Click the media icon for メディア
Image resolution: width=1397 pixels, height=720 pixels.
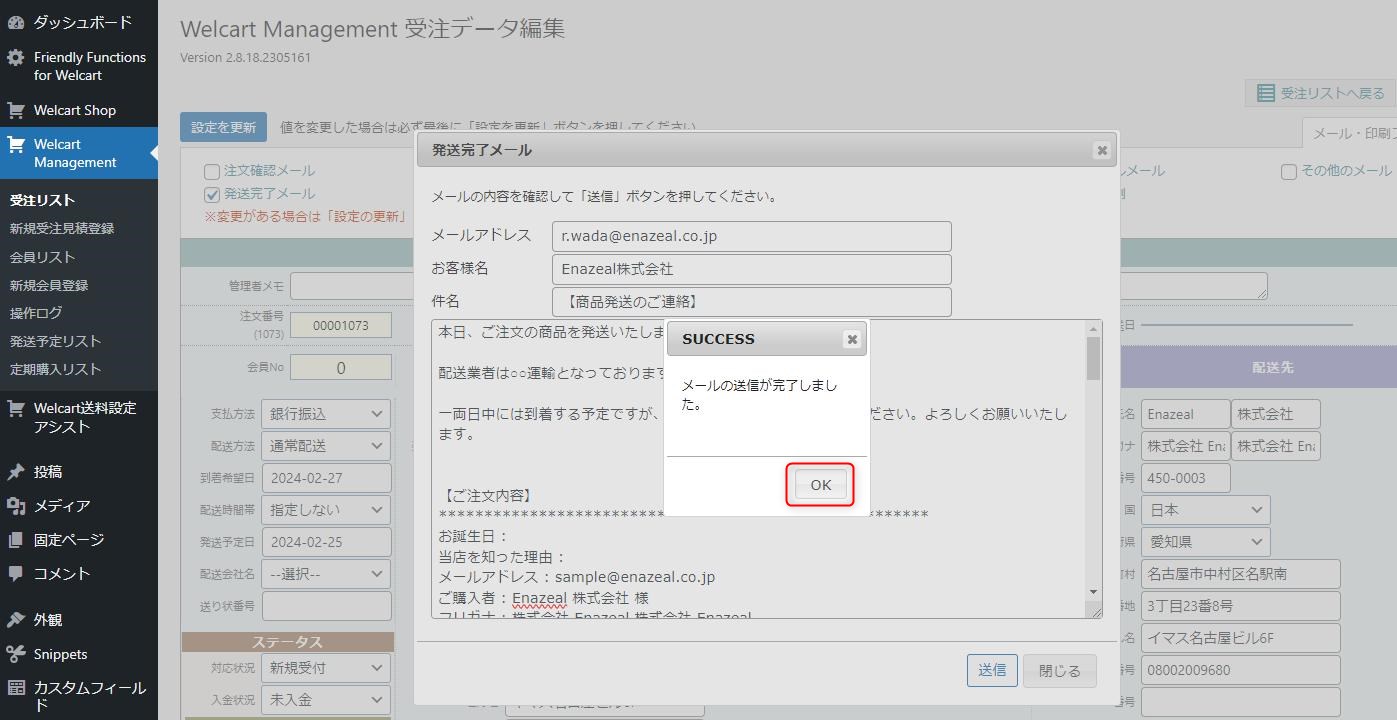tap(16, 506)
